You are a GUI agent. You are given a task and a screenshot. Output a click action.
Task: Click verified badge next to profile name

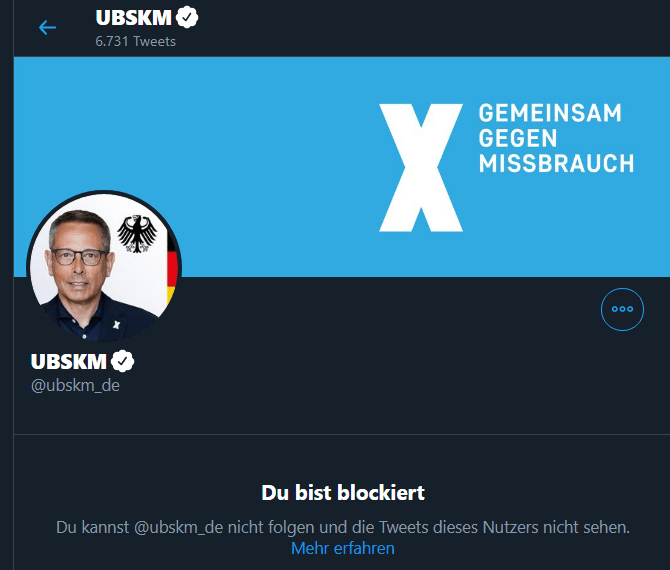click(123, 361)
